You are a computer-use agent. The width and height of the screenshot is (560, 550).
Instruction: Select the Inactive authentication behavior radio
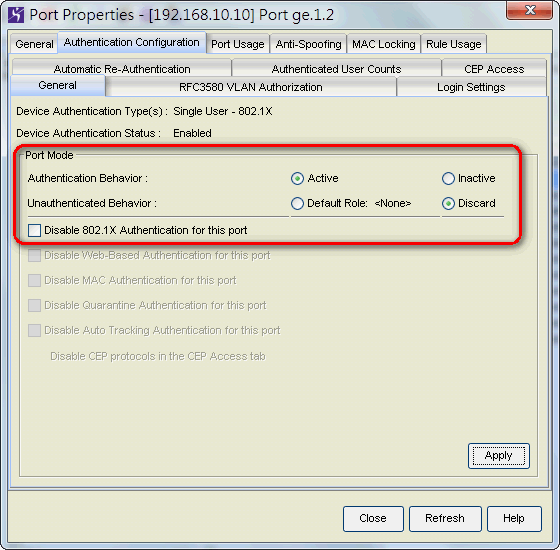coord(448,178)
